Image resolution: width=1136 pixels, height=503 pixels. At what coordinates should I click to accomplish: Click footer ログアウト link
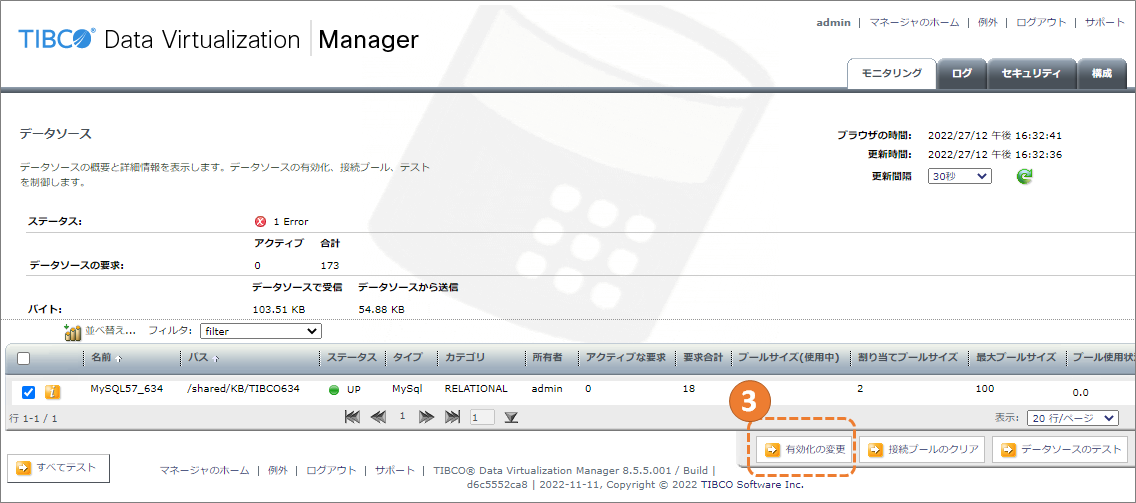[x=331, y=470]
